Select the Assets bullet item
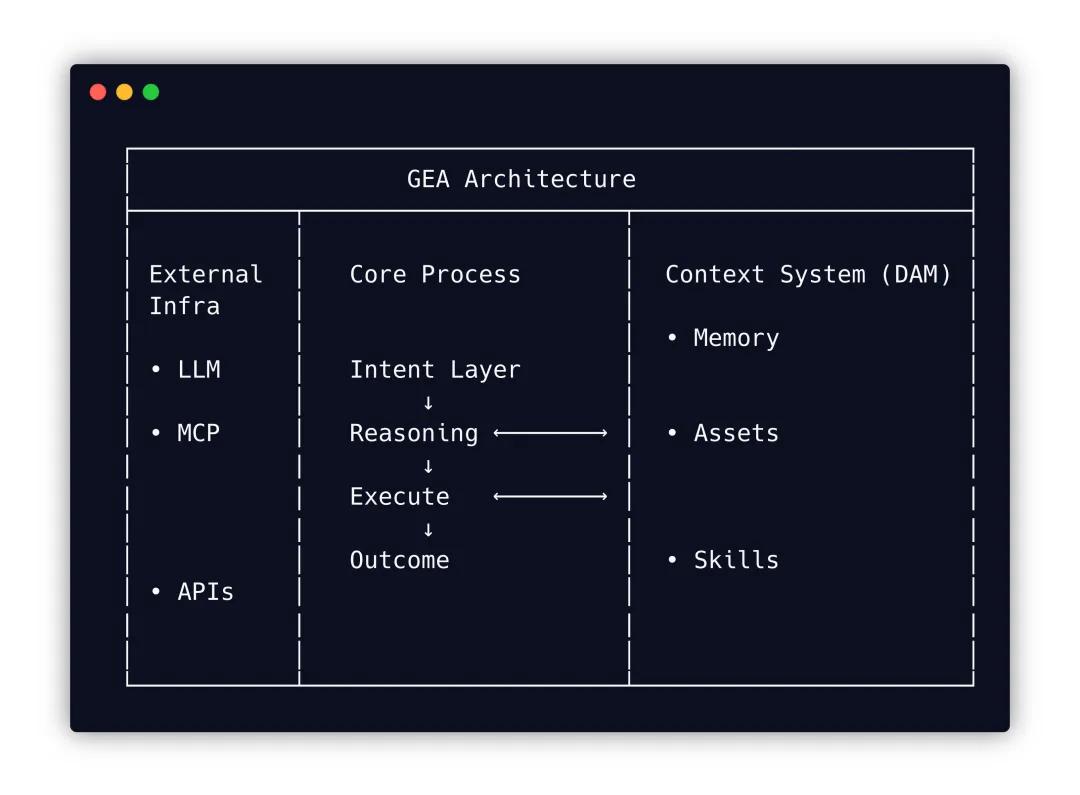Image resolution: width=1080 pixels, height=795 pixels. 735,433
